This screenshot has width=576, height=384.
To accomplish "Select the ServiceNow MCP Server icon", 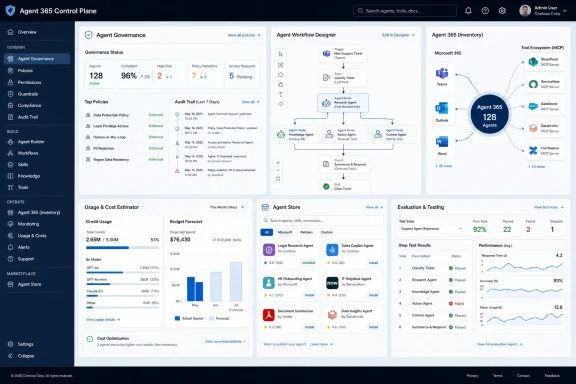I will 533,84.
